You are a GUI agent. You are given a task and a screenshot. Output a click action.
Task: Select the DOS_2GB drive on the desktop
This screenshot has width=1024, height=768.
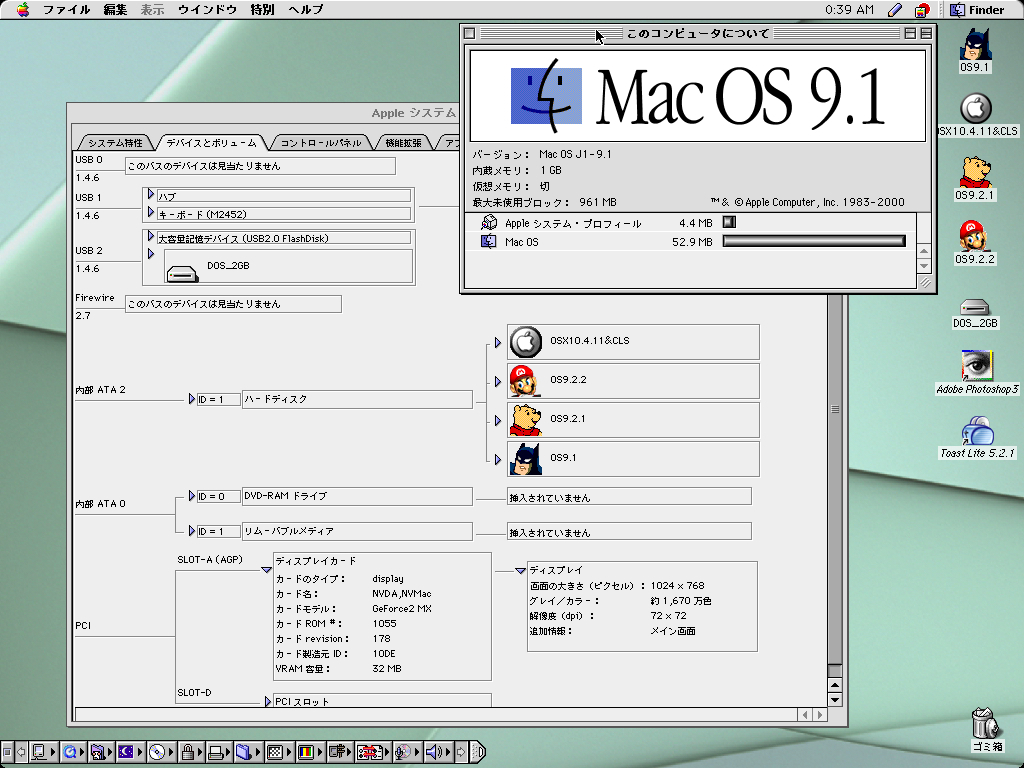(975, 309)
